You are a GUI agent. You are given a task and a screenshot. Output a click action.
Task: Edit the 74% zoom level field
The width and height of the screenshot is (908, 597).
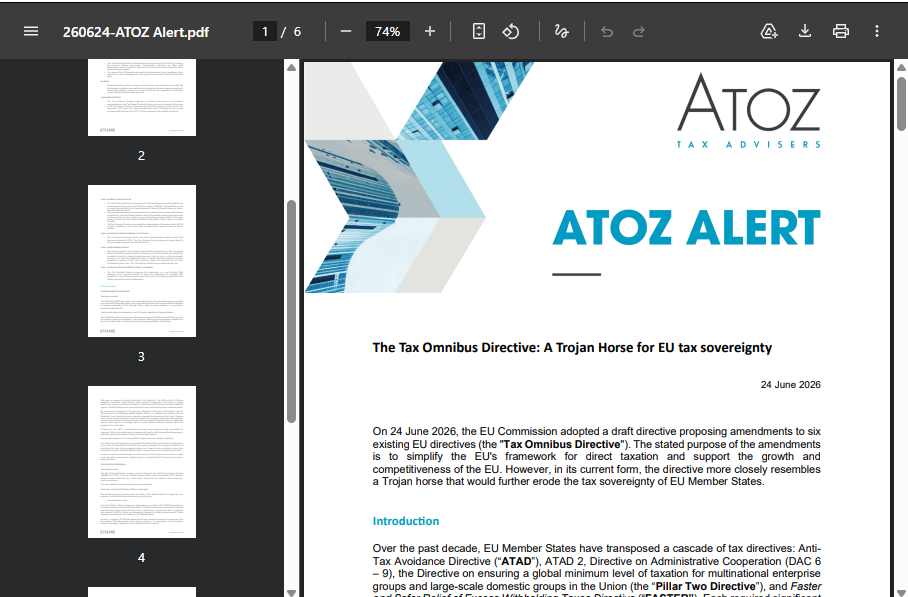tap(387, 31)
